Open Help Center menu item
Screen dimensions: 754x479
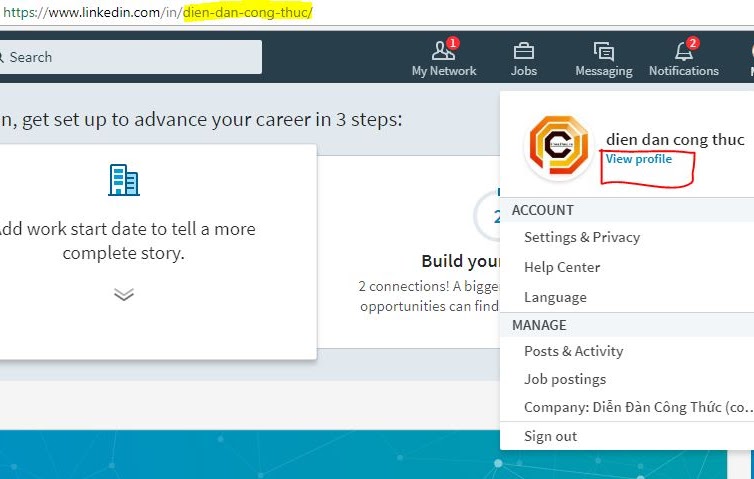point(562,267)
